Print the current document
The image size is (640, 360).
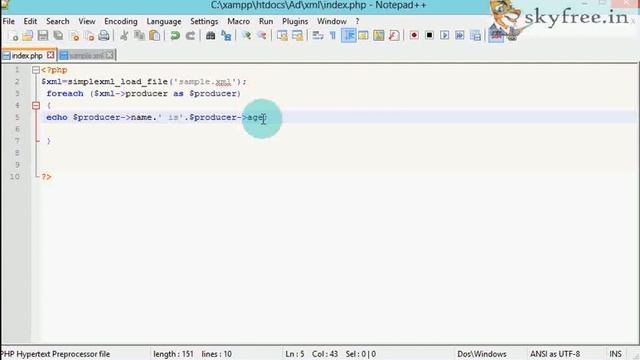click(104, 36)
